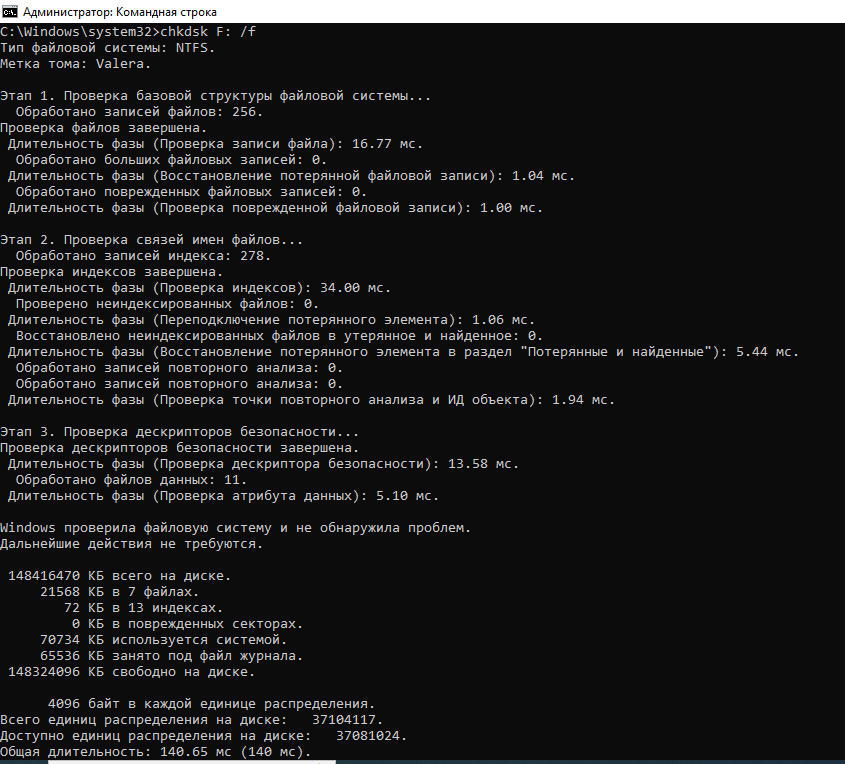Viewport: 845px width, 764px height.
Task: Click the line 'Проверка индексов завершена.'
Action: pos(112,272)
